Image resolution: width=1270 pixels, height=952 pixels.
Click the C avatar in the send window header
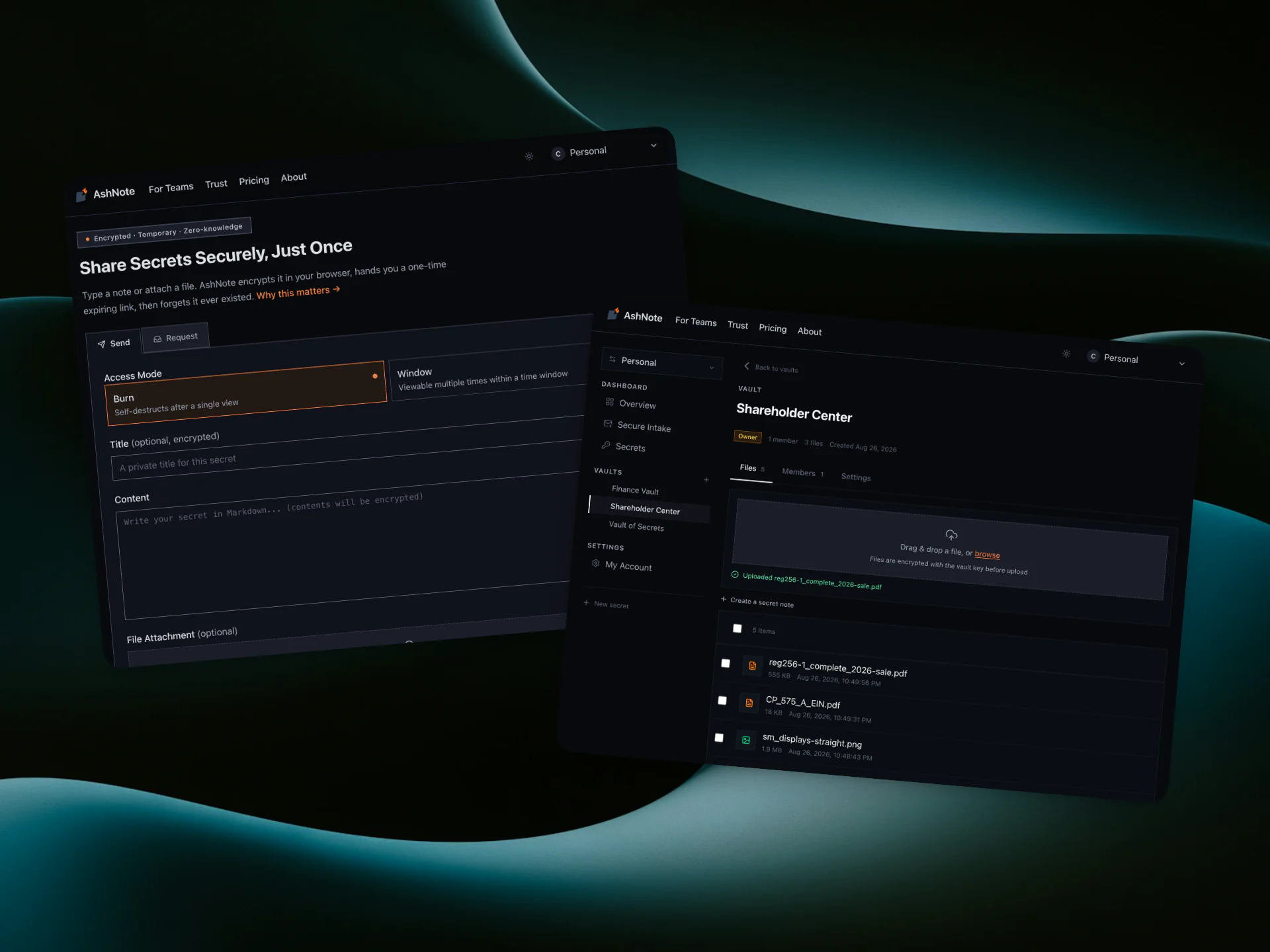pyautogui.click(x=558, y=154)
